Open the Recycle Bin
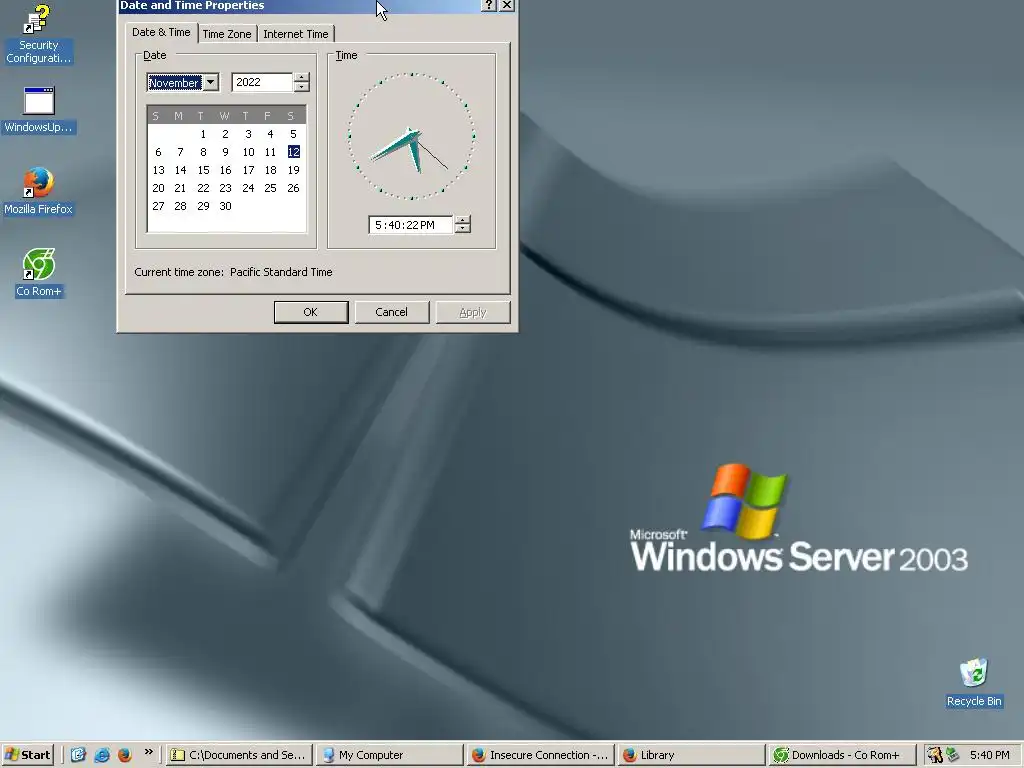 coord(974,682)
